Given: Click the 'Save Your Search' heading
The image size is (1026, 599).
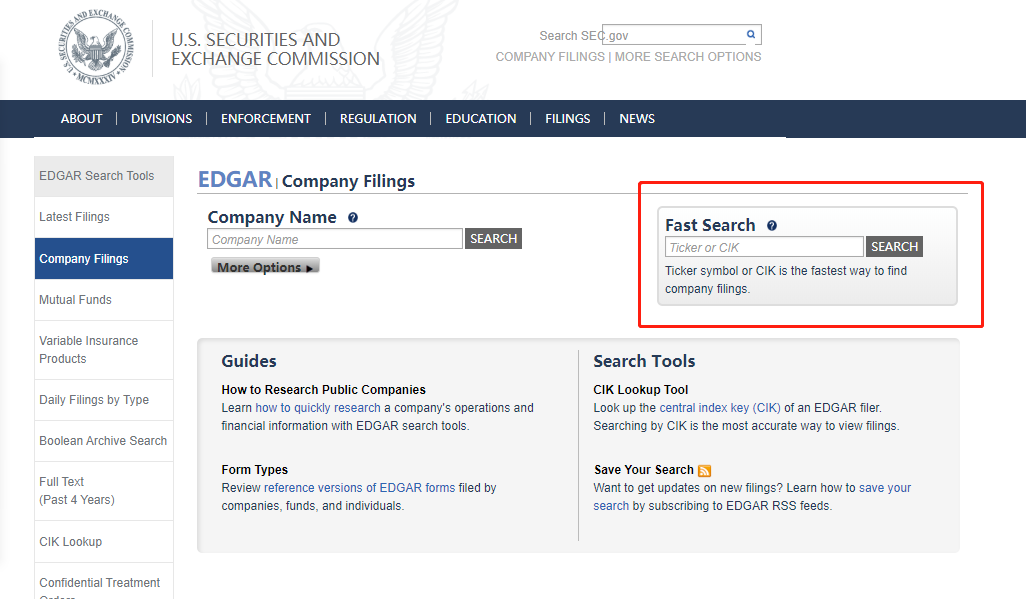Looking at the screenshot, I should pos(644,469).
